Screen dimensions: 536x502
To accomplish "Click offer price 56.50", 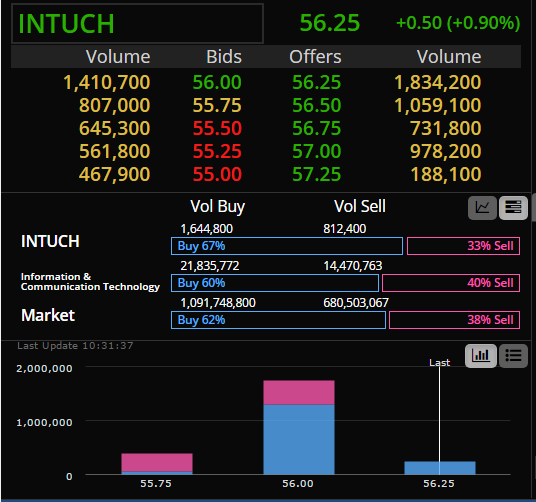I will [317, 105].
